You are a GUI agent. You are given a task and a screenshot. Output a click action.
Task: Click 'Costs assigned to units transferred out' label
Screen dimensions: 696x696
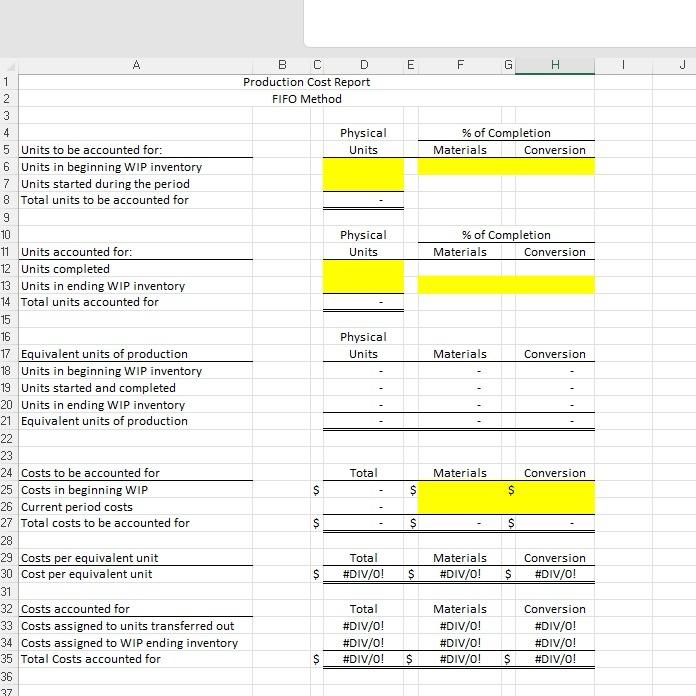(x=127, y=626)
